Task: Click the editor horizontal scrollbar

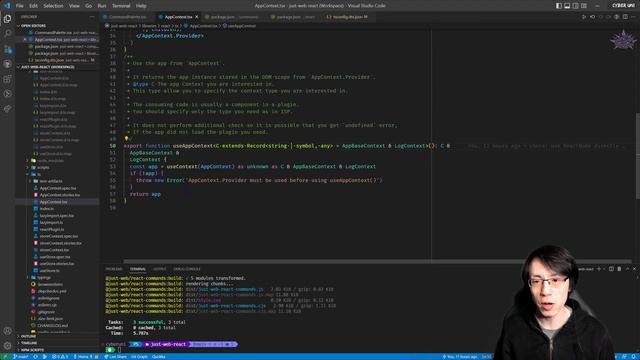Action: [x=377, y=261]
